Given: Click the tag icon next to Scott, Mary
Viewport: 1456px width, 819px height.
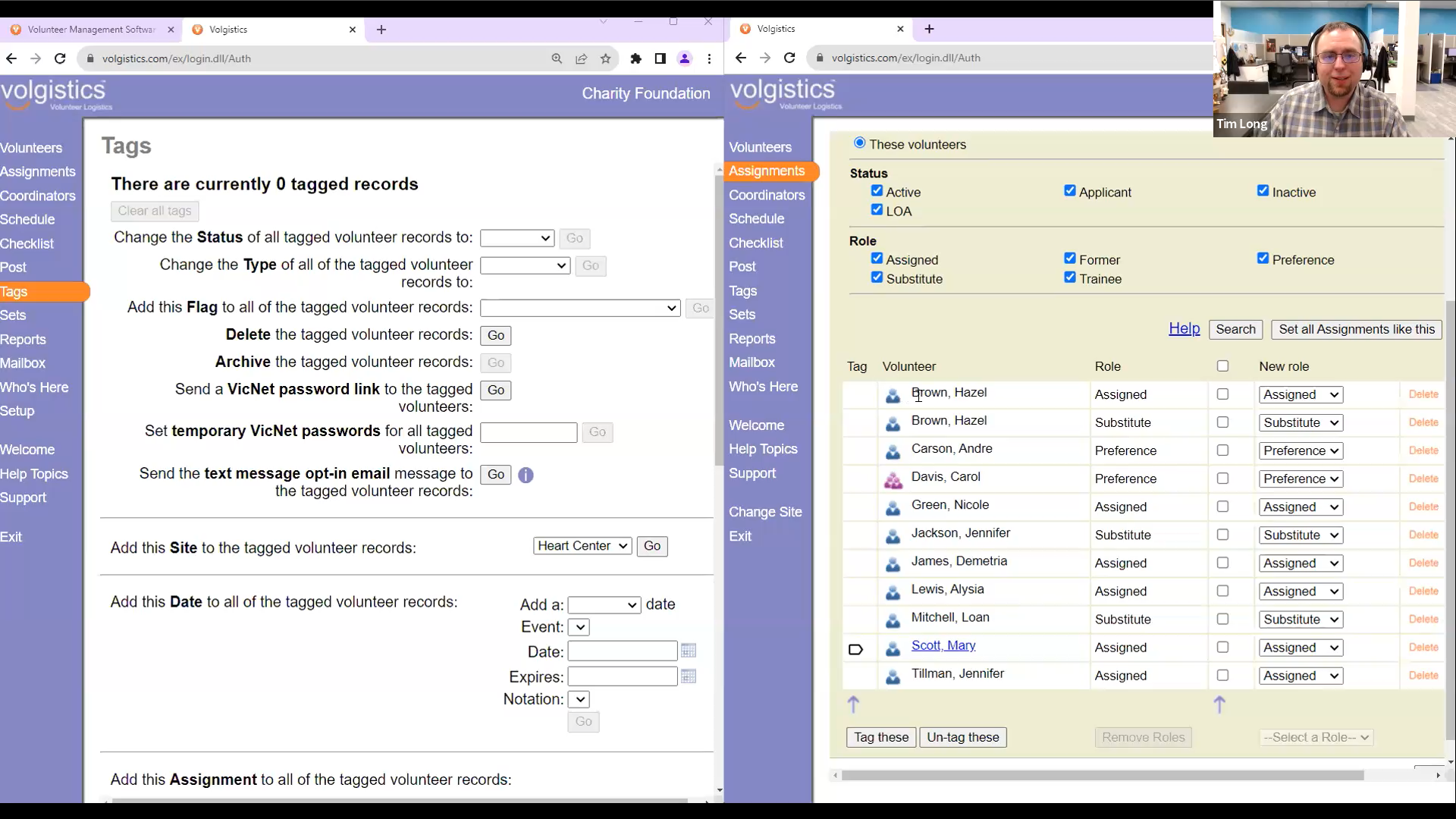Looking at the screenshot, I should pos(855,649).
